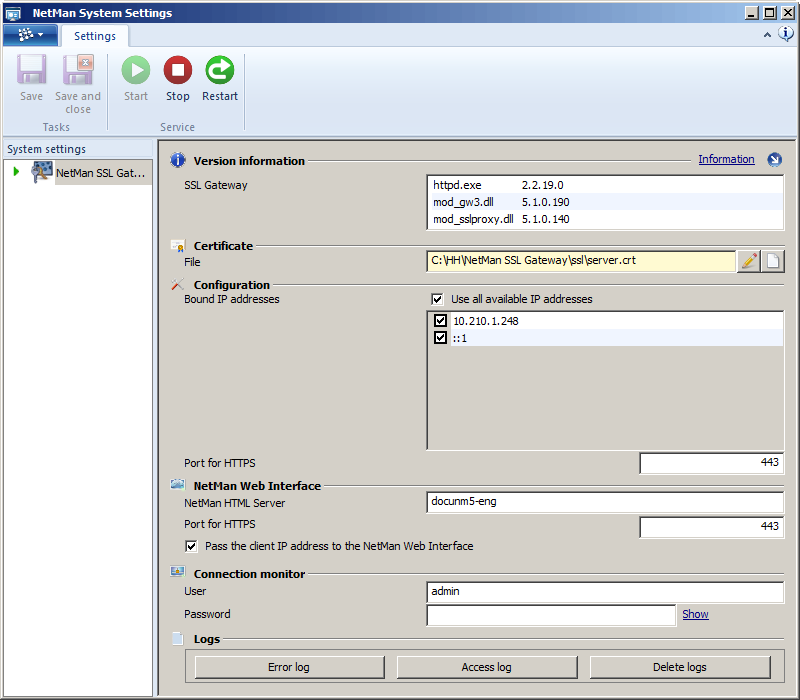Switch to the Settings tab
This screenshot has height=700, width=800.
tap(94, 34)
